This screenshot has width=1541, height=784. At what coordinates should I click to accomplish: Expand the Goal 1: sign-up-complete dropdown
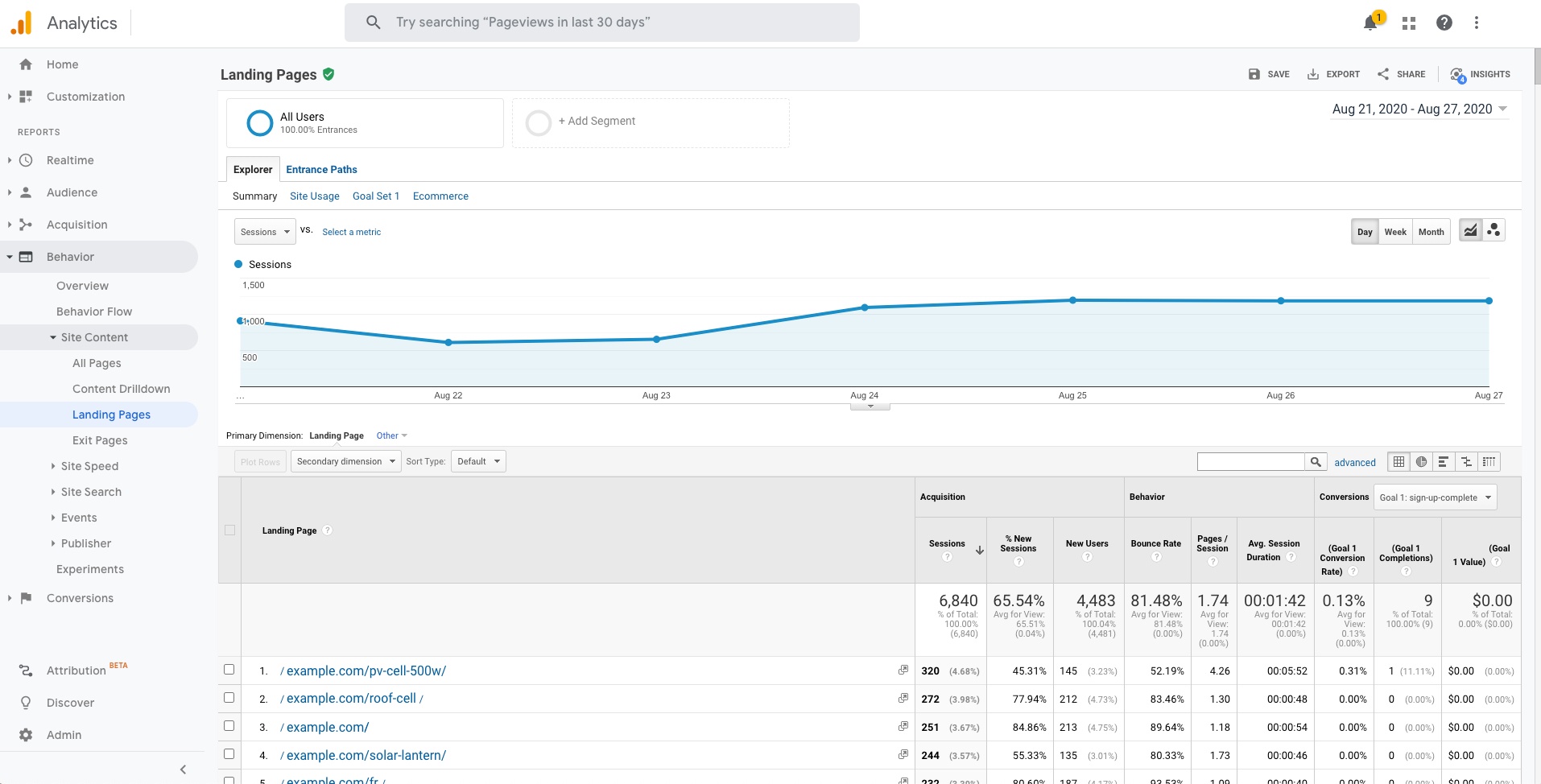click(1435, 497)
